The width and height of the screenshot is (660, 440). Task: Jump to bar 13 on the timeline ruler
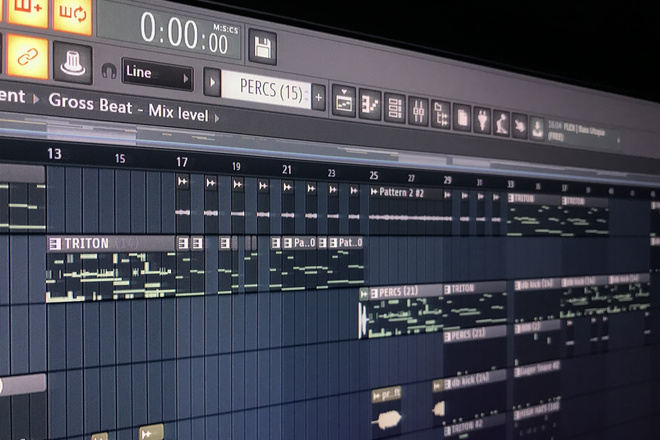click(x=54, y=154)
